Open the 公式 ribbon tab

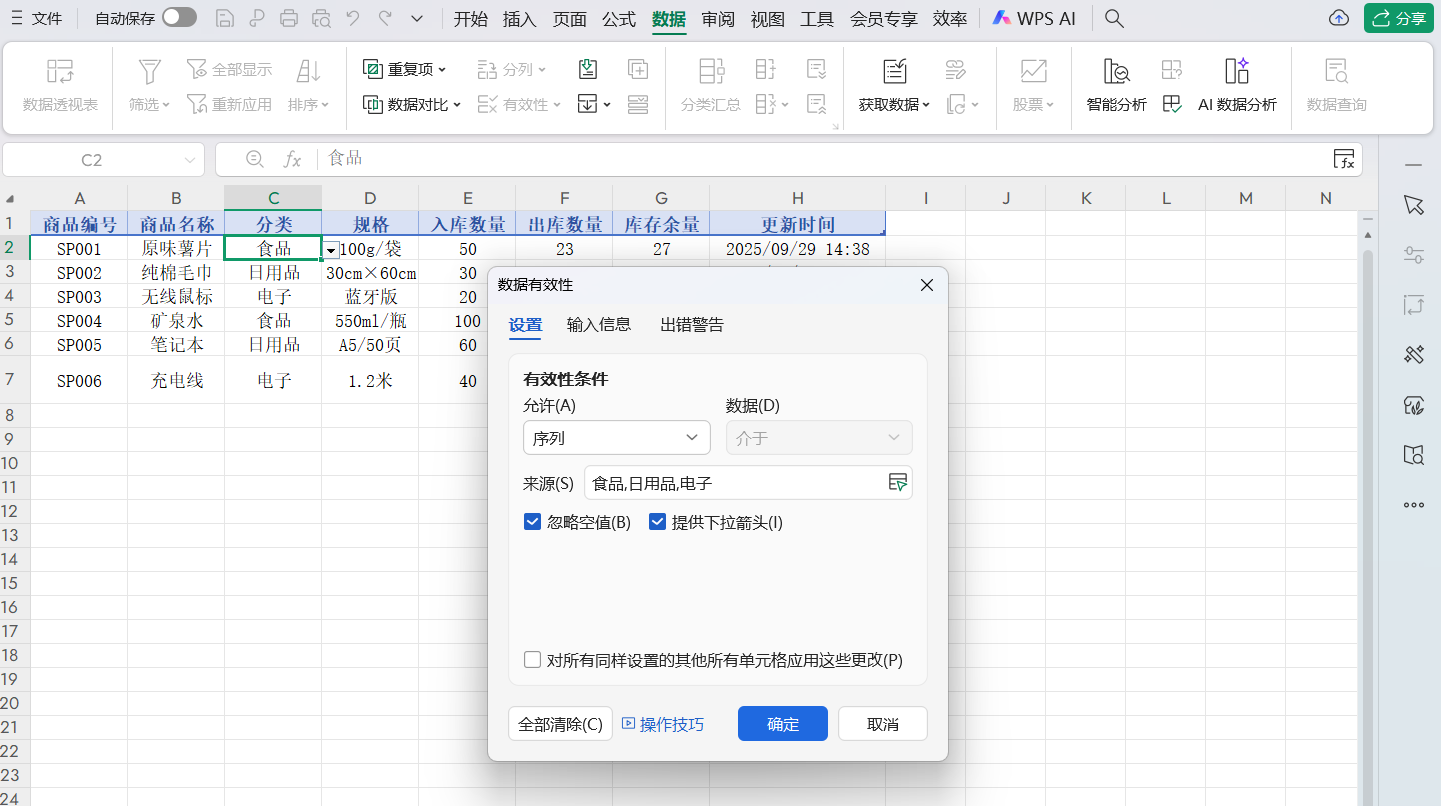tap(619, 19)
